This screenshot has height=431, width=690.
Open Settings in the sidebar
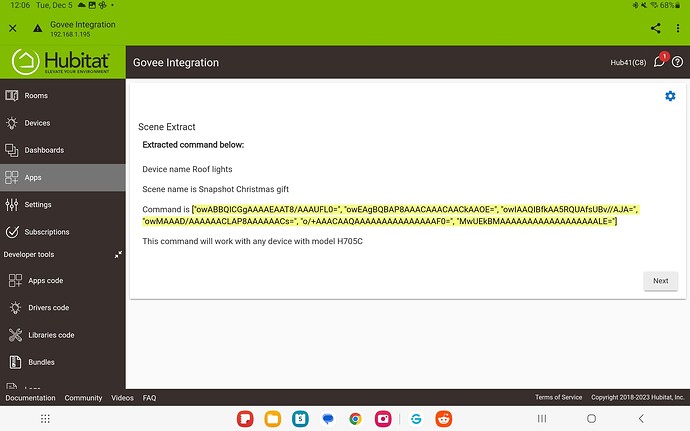(x=62, y=205)
